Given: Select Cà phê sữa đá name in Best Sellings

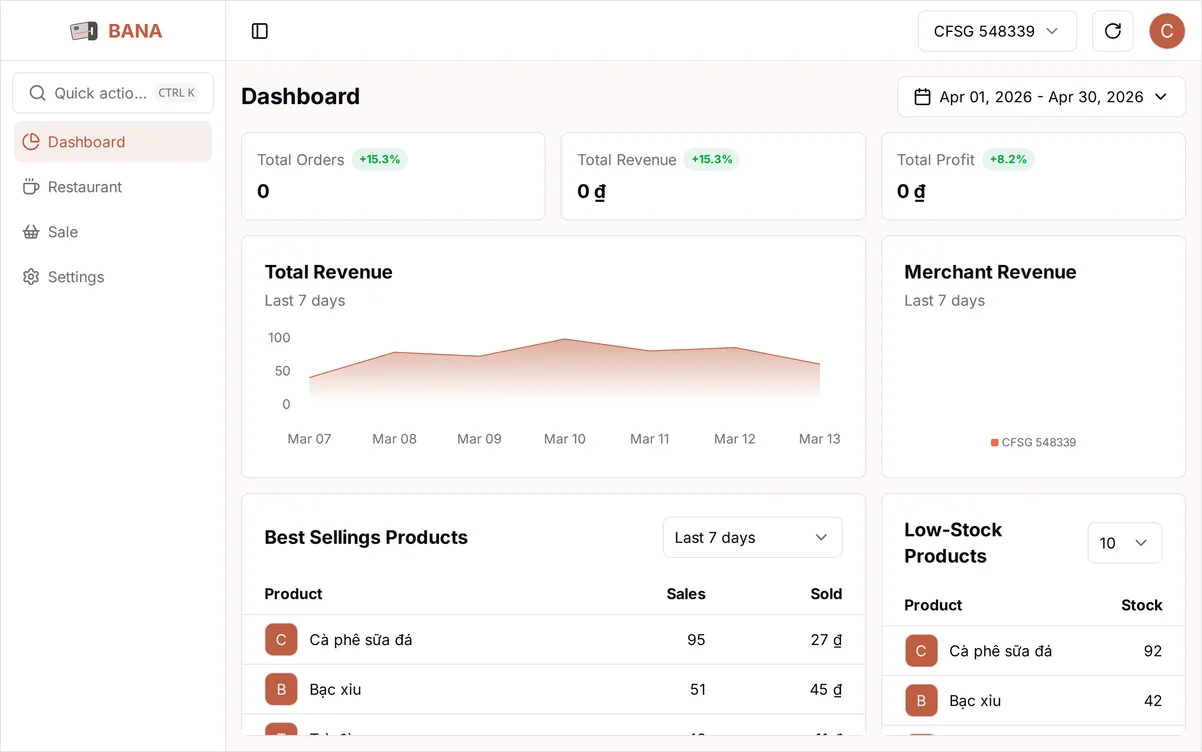Looking at the screenshot, I should [361, 640].
